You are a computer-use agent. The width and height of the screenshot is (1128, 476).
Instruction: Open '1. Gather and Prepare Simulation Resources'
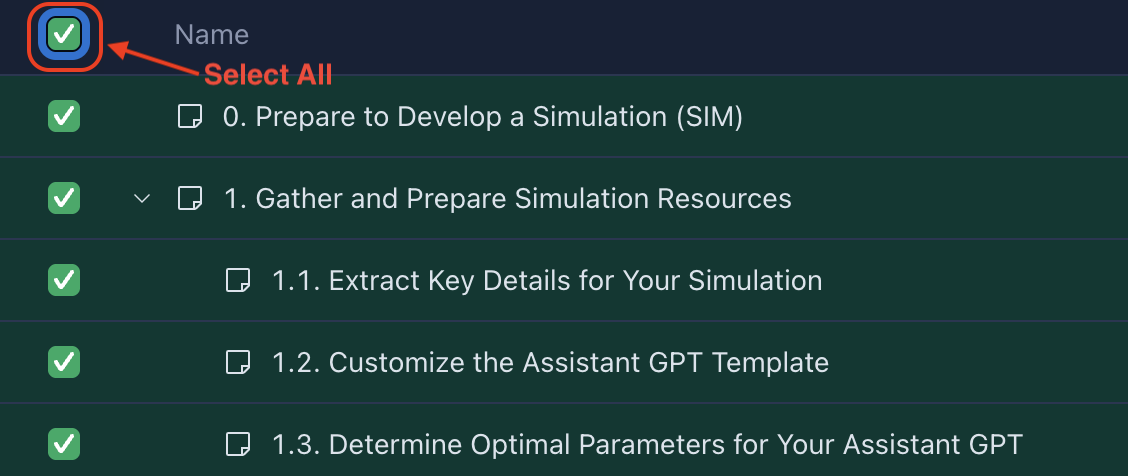pyautogui.click(x=508, y=198)
